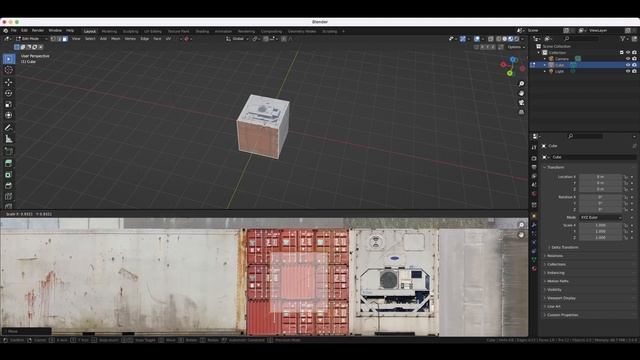Hide Light in viewport via eye icon
640x360 pixels.
pyautogui.click(x=628, y=71)
